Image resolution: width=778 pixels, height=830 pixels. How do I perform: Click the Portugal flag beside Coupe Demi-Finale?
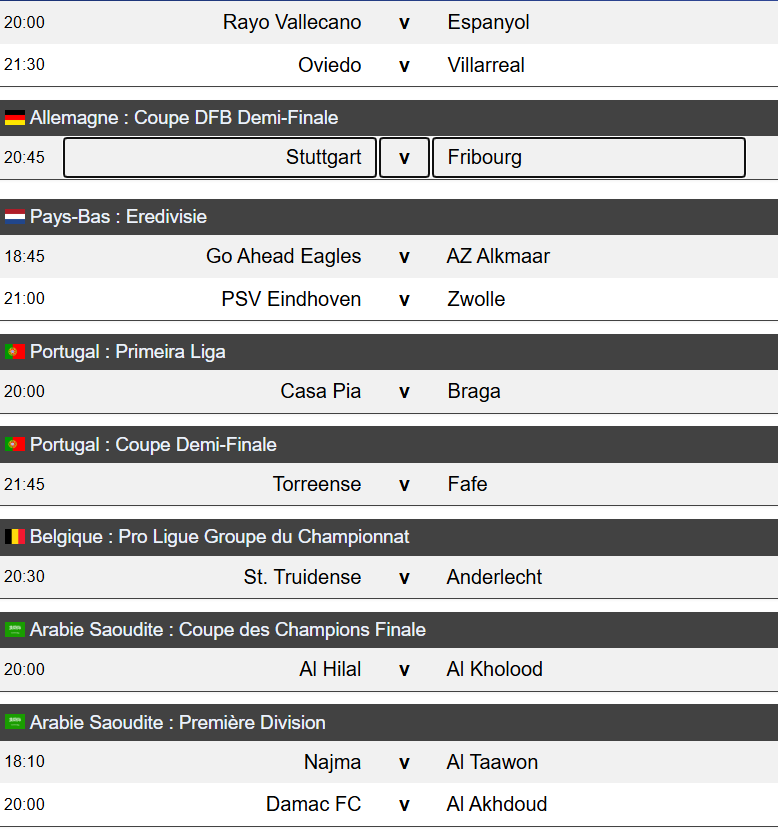pyautogui.click(x=15, y=445)
